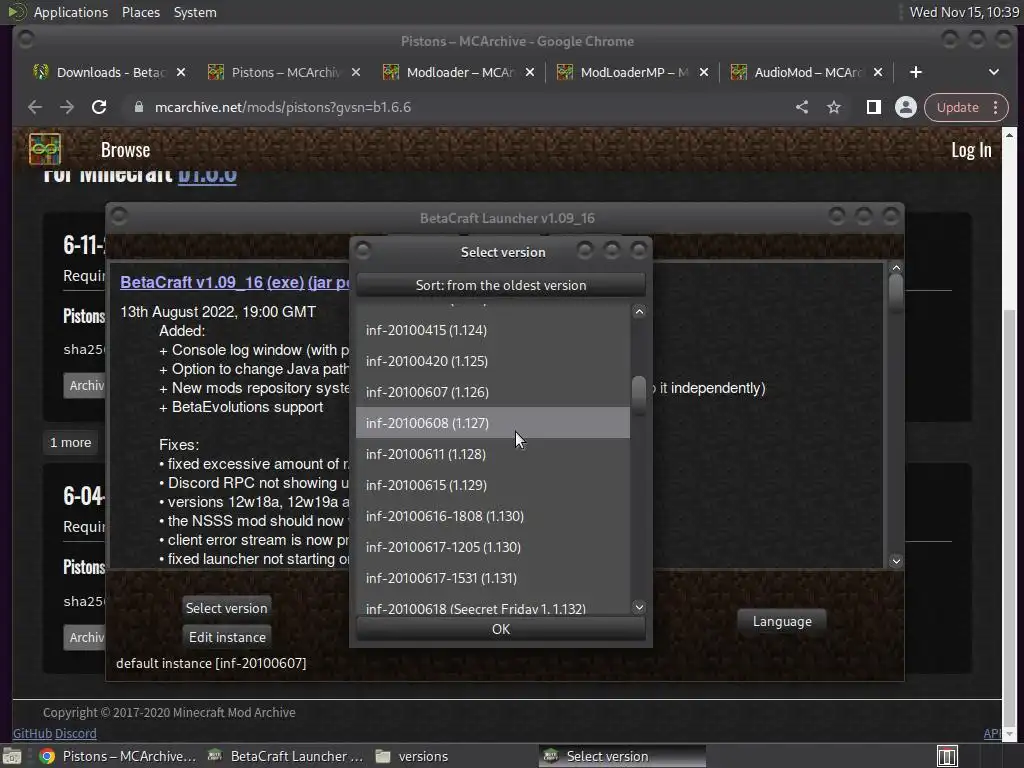This screenshot has width=1024, height=768.
Task: Open Edit instance in BetaCraft Launcher
Action: (x=227, y=637)
